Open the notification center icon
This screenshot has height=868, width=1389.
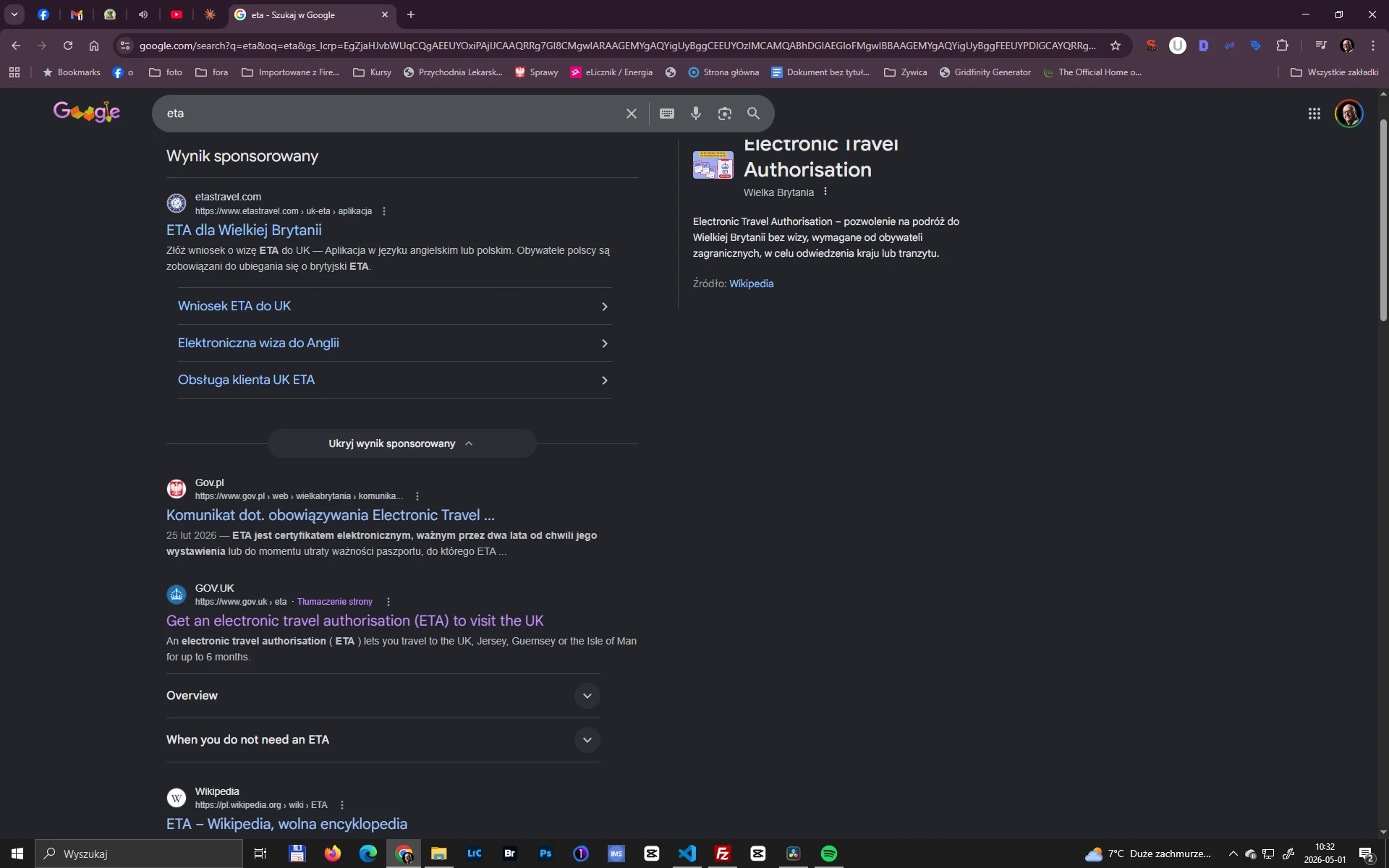tap(1366, 854)
